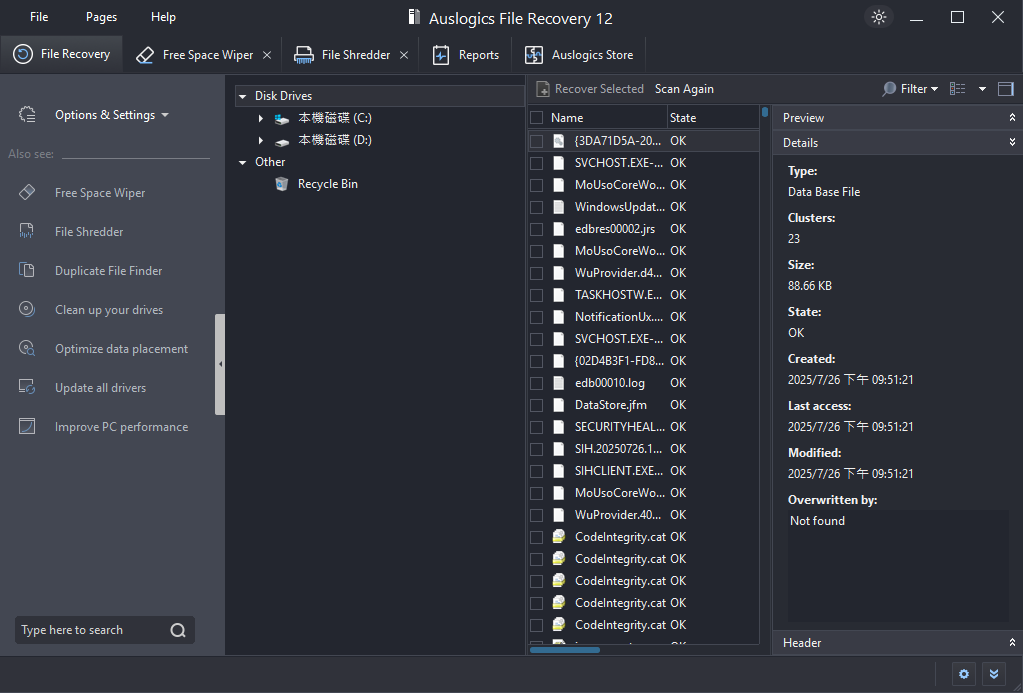Check the box for {3DA71D5A-20... file

tap(536, 141)
